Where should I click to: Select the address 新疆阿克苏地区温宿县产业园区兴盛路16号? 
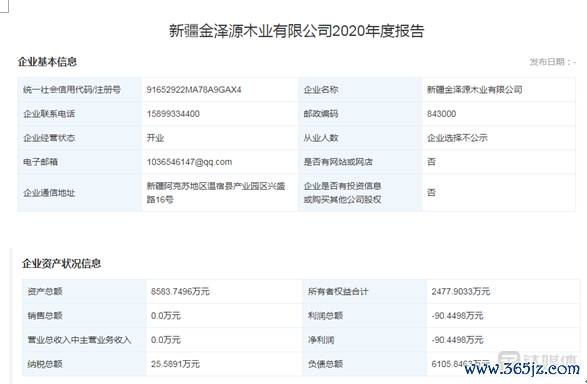[x=216, y=193]
